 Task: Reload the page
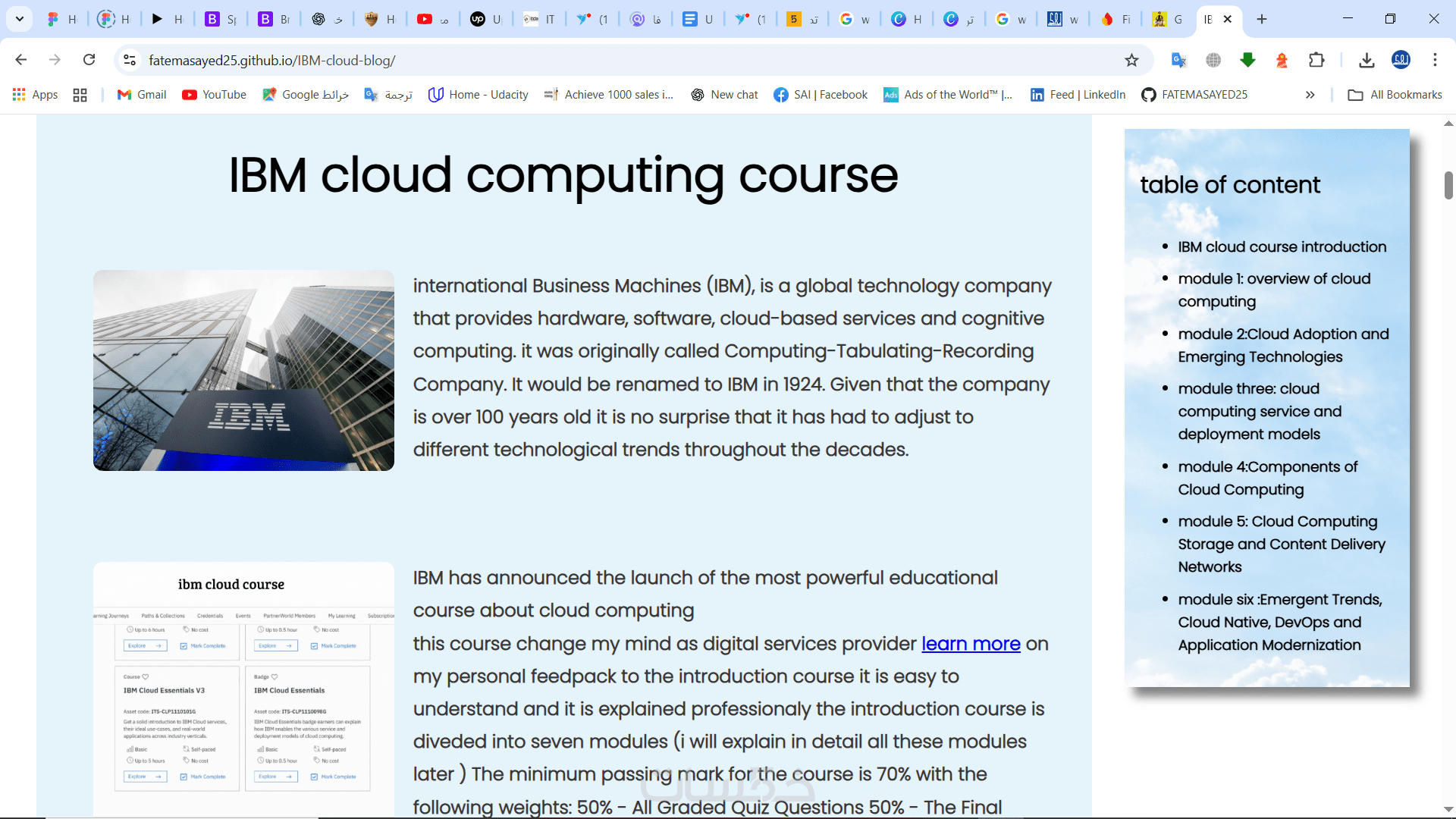tap(89, 60)
